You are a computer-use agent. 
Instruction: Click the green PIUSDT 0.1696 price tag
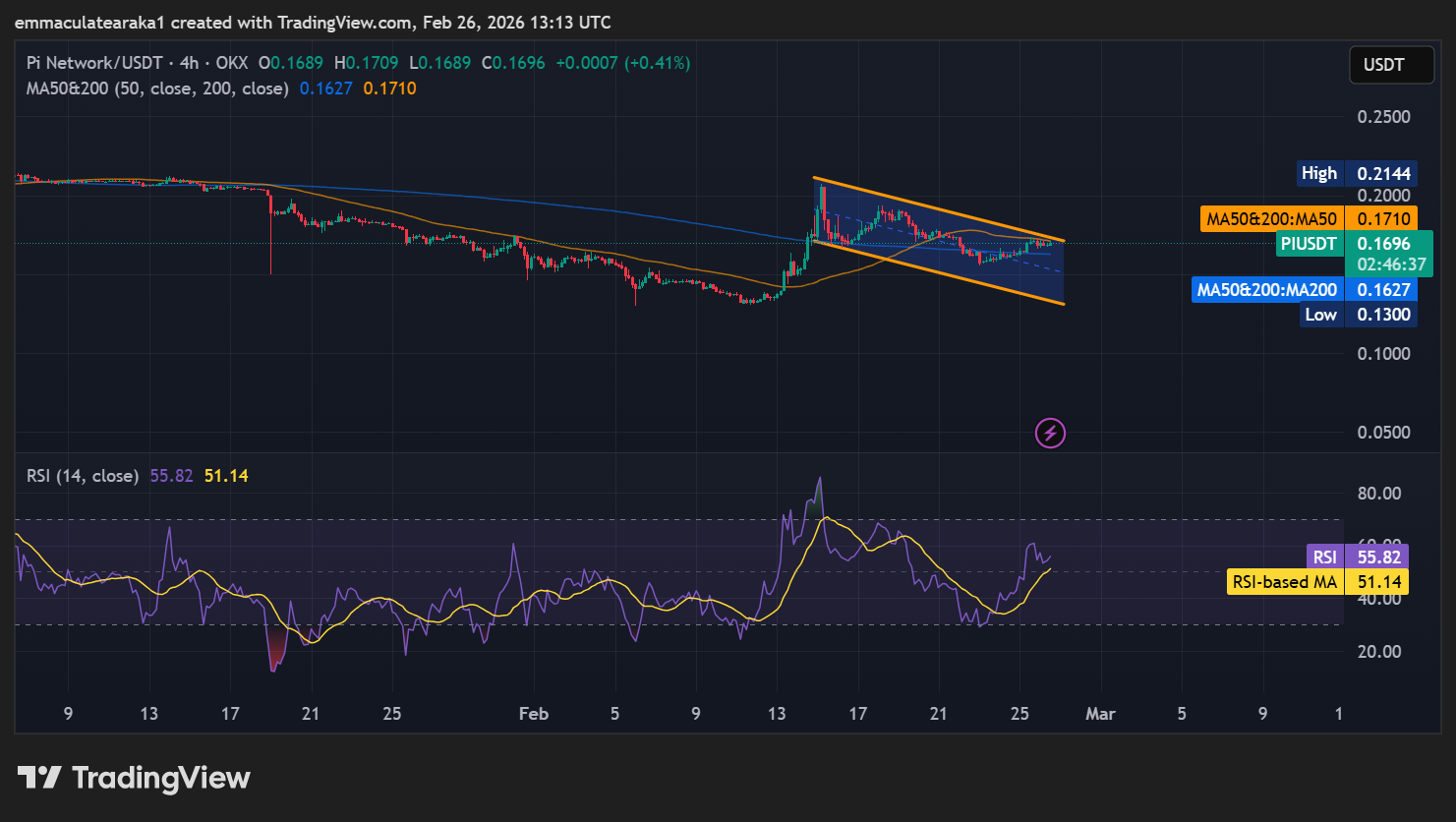pyautogui.click(x=1355, y=244)
